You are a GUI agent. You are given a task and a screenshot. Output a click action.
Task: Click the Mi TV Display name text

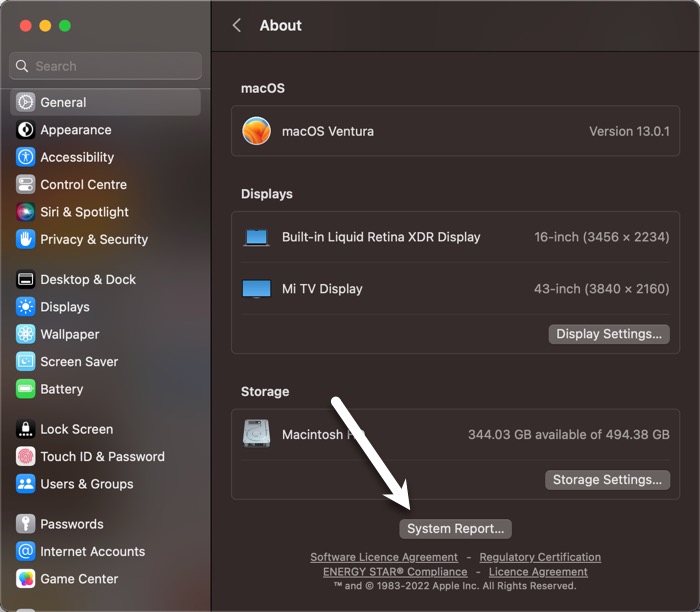[x=322, y=289]
